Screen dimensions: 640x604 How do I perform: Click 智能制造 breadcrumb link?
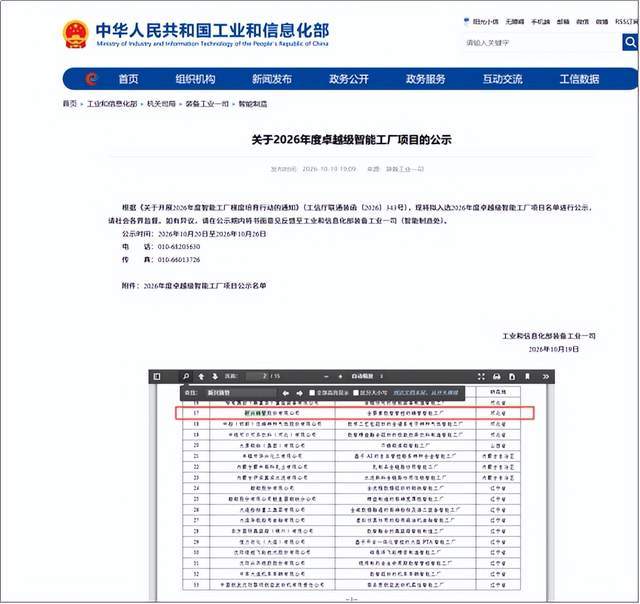[x=253, y=104]
